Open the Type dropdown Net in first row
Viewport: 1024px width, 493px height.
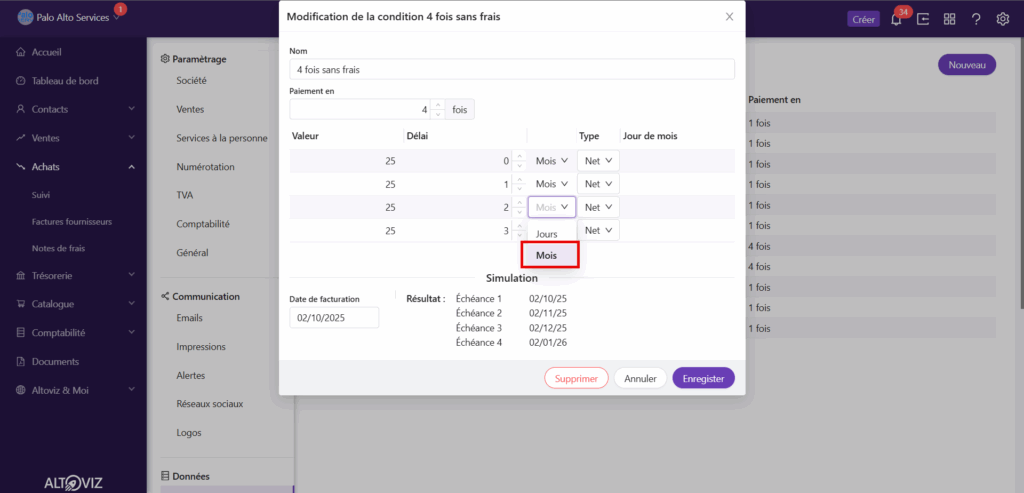(598, 160)
